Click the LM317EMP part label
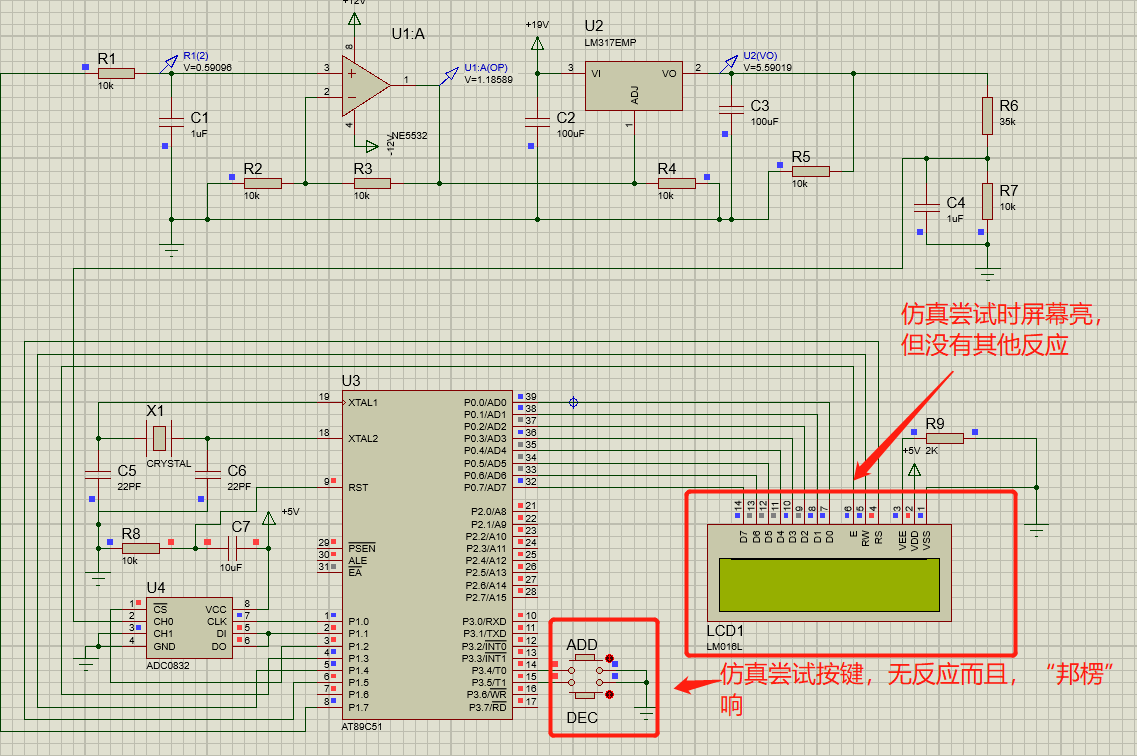Image resolution: width=1137 pixels, height=756 pixels. [x=611, y=43]
